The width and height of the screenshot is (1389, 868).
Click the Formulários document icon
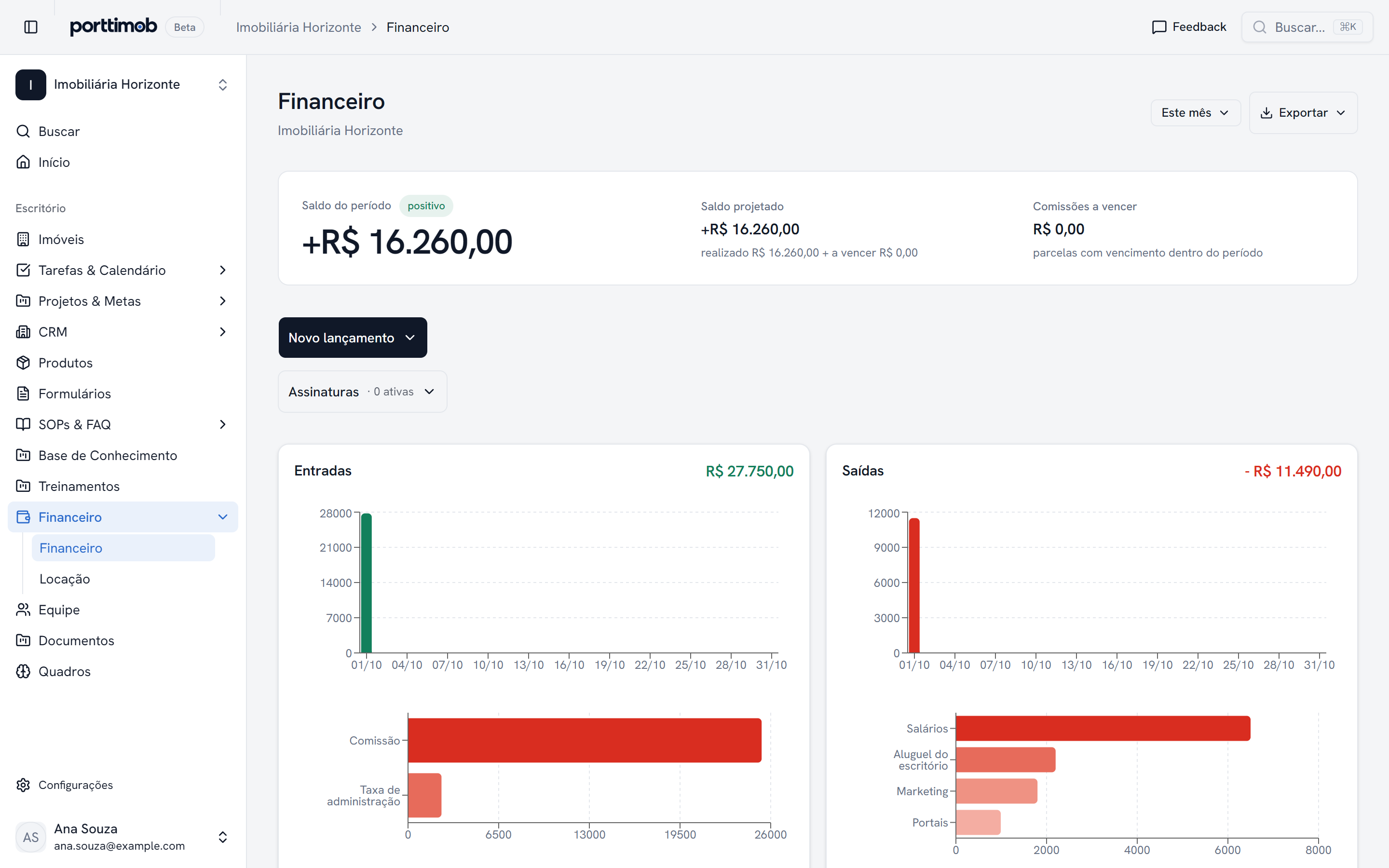click(x=23, y=393)
